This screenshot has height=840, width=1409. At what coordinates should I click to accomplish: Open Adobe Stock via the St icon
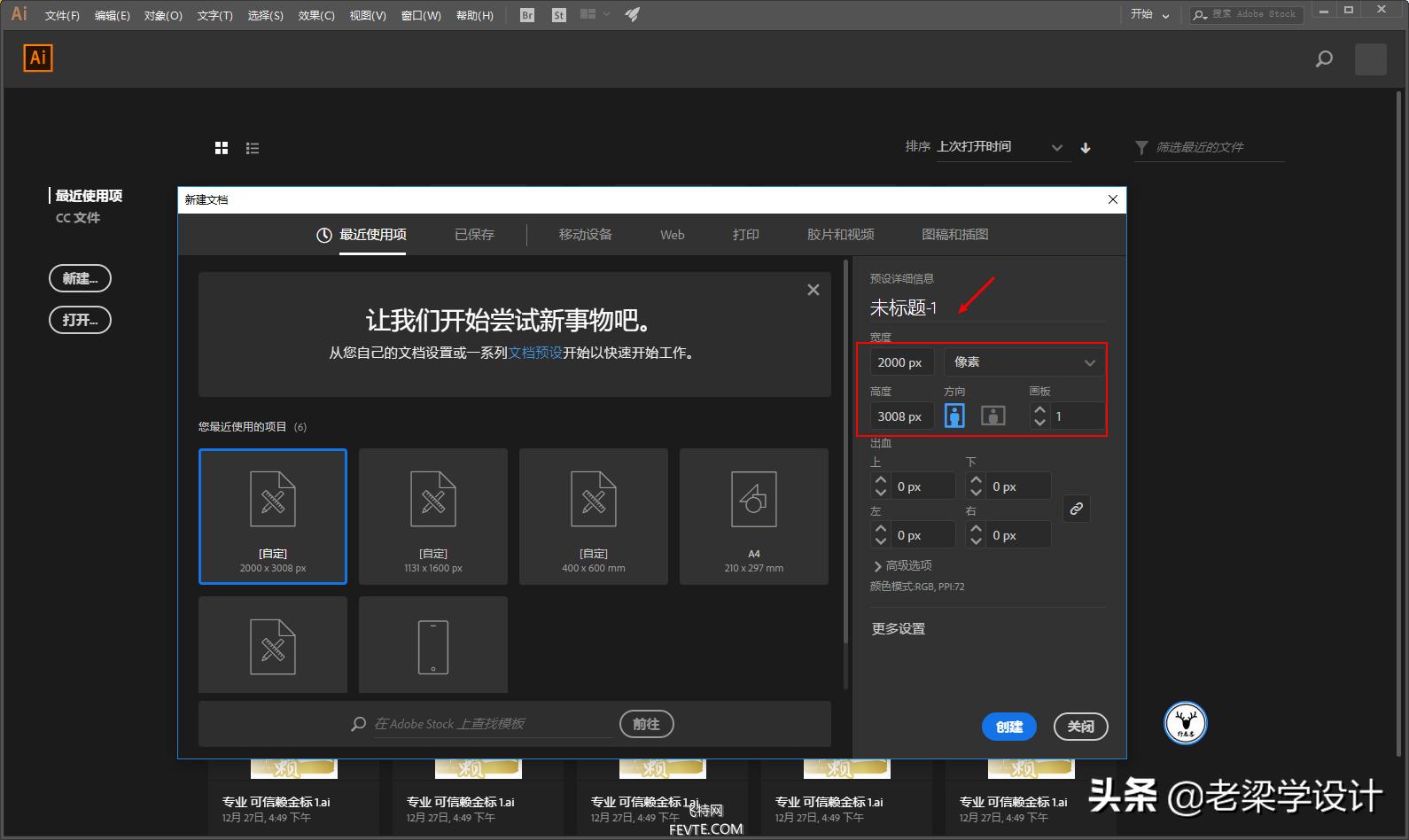558,15
